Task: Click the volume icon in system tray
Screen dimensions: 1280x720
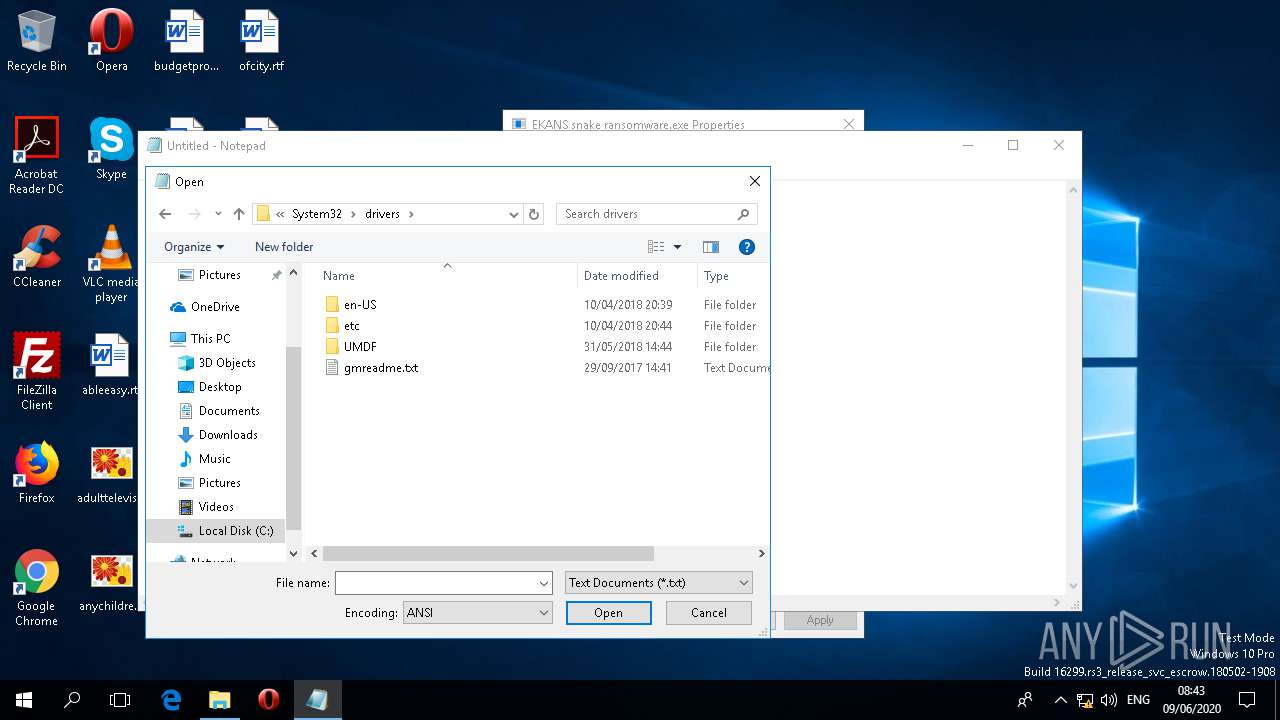Action: [x=1108, y=700]
